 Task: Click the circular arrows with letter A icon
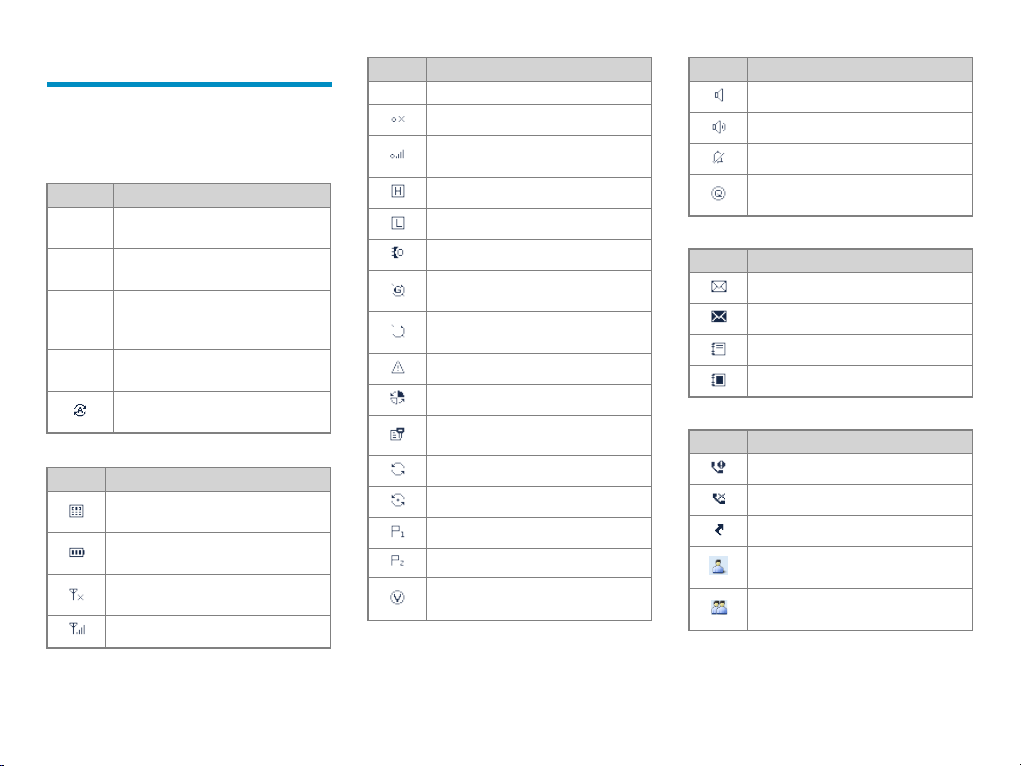79,410
